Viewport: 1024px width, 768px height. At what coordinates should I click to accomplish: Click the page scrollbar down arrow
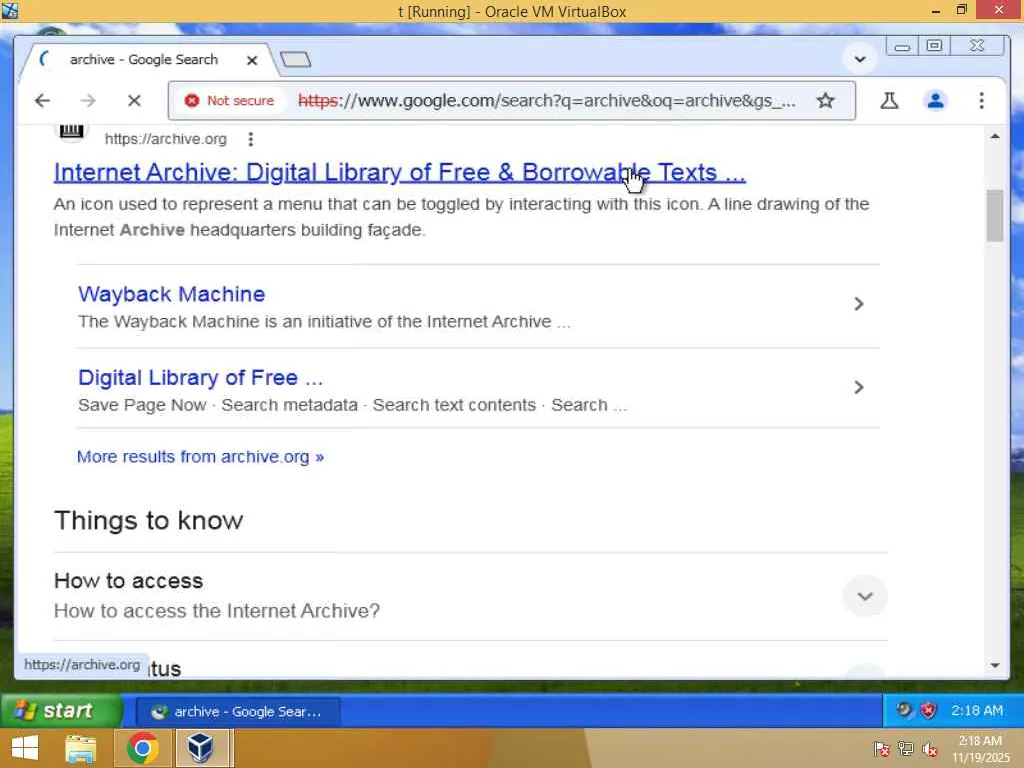click(x=995, y=665)
